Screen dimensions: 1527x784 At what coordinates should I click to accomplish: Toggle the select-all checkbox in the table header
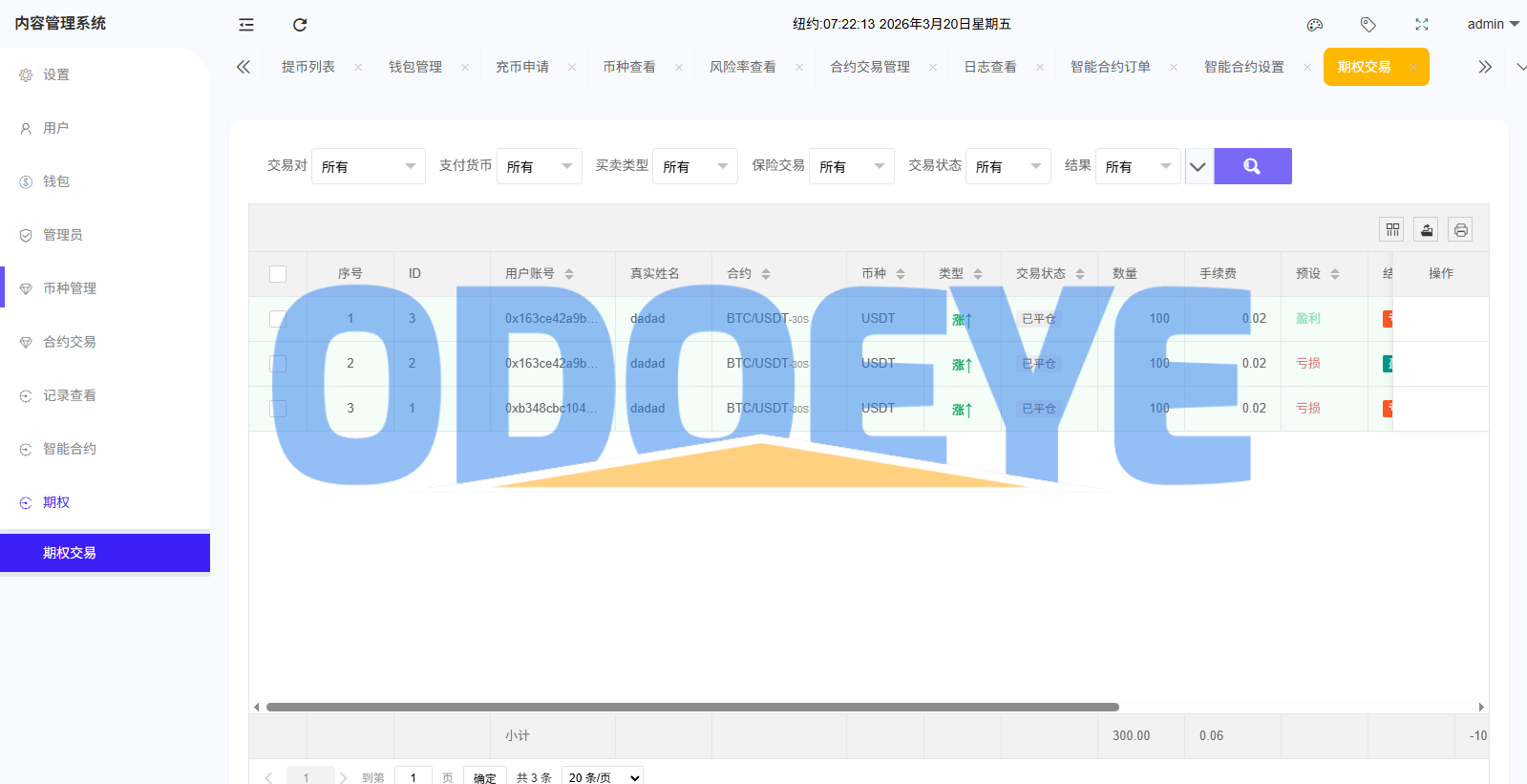tap(278, 274)
